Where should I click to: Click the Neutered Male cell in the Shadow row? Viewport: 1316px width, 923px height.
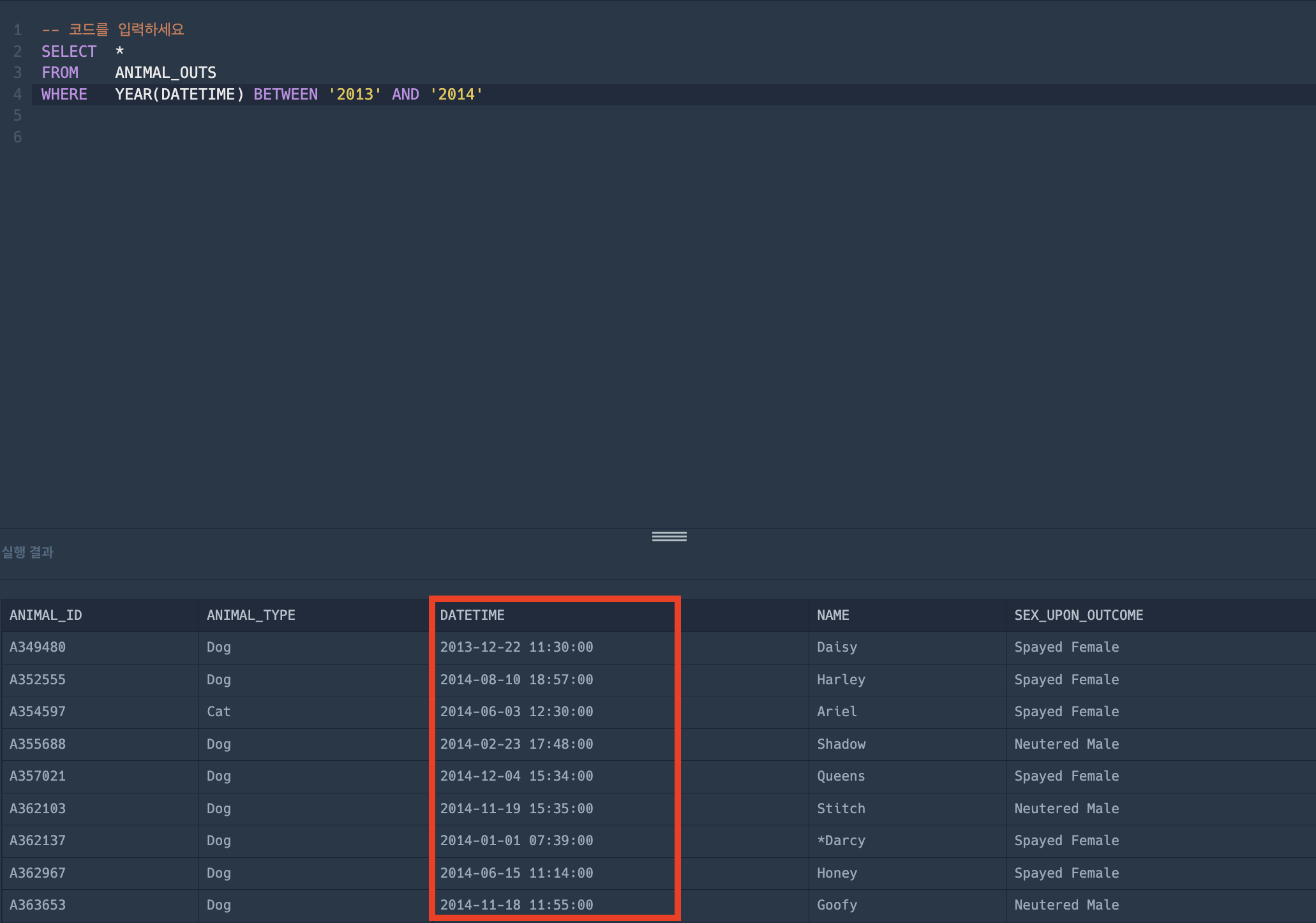[x=1066, y=744]
